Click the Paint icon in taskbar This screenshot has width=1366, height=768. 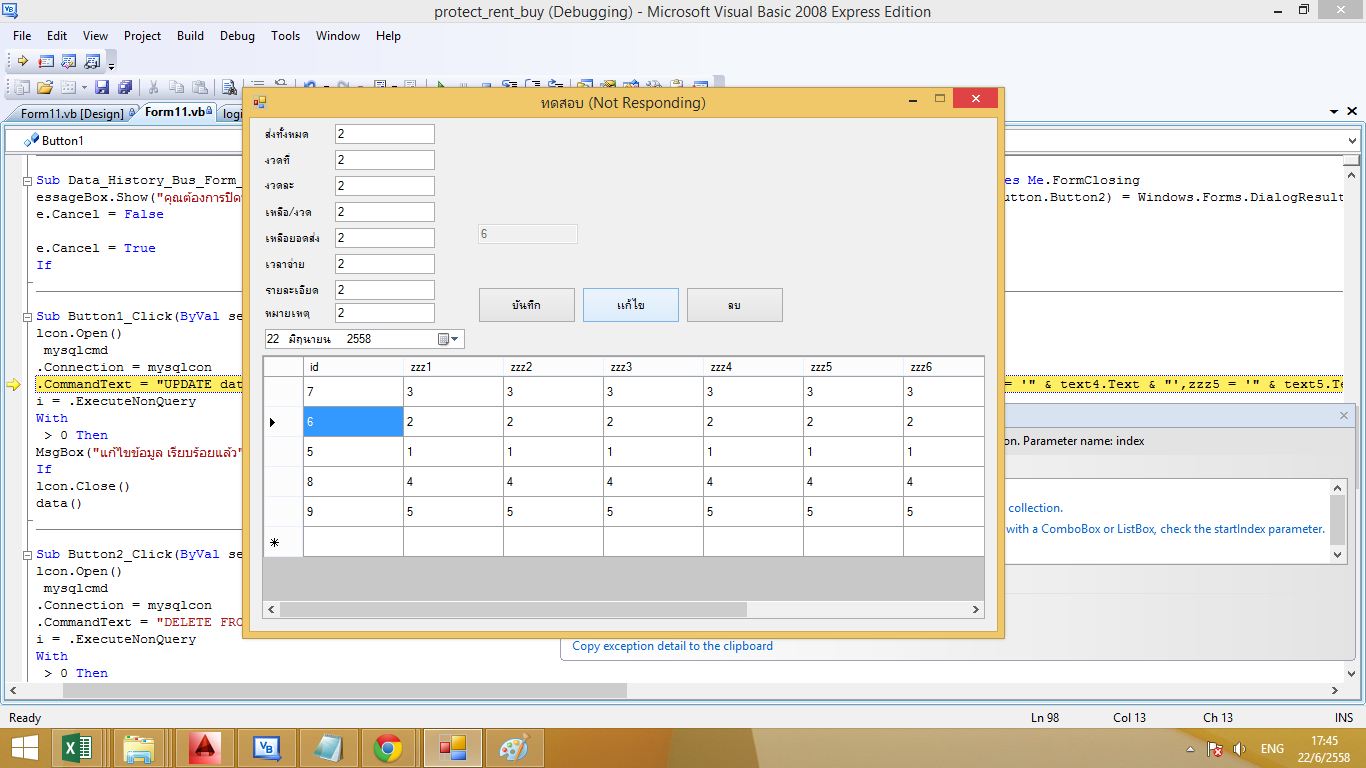[x=514, y=747]
